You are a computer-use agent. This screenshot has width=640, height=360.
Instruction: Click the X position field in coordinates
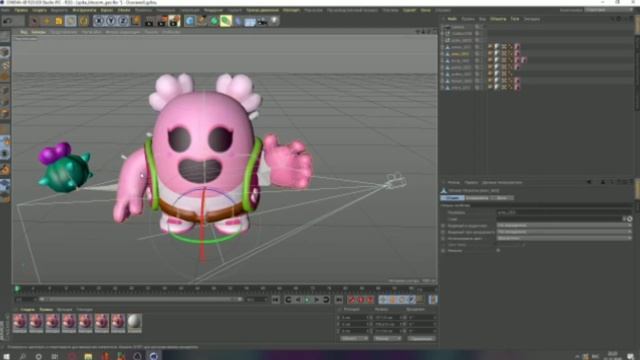(355, 318)
